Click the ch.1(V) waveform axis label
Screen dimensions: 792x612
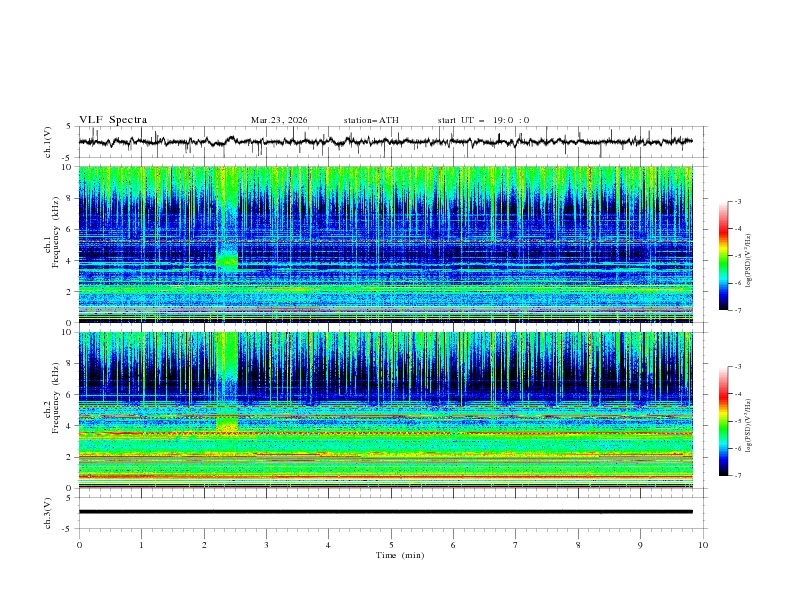click(x=48, y=142)
